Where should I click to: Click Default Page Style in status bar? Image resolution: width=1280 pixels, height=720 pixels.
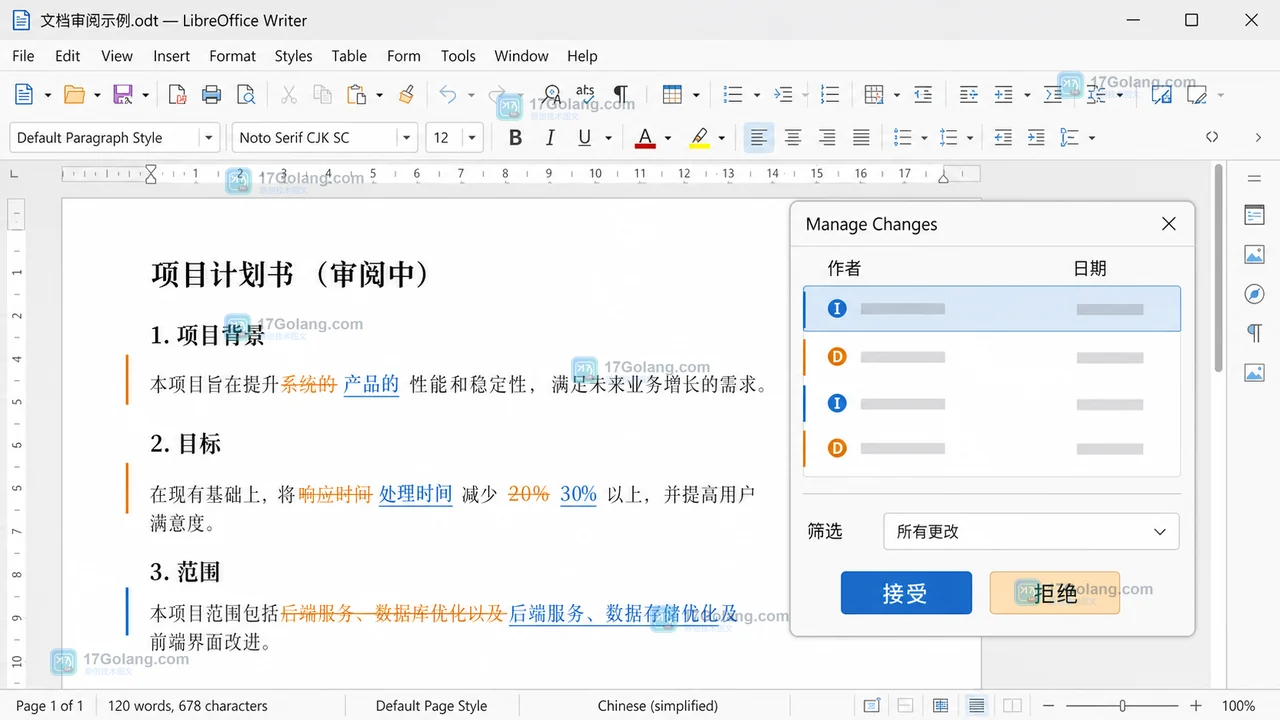(x=431, y=706)
